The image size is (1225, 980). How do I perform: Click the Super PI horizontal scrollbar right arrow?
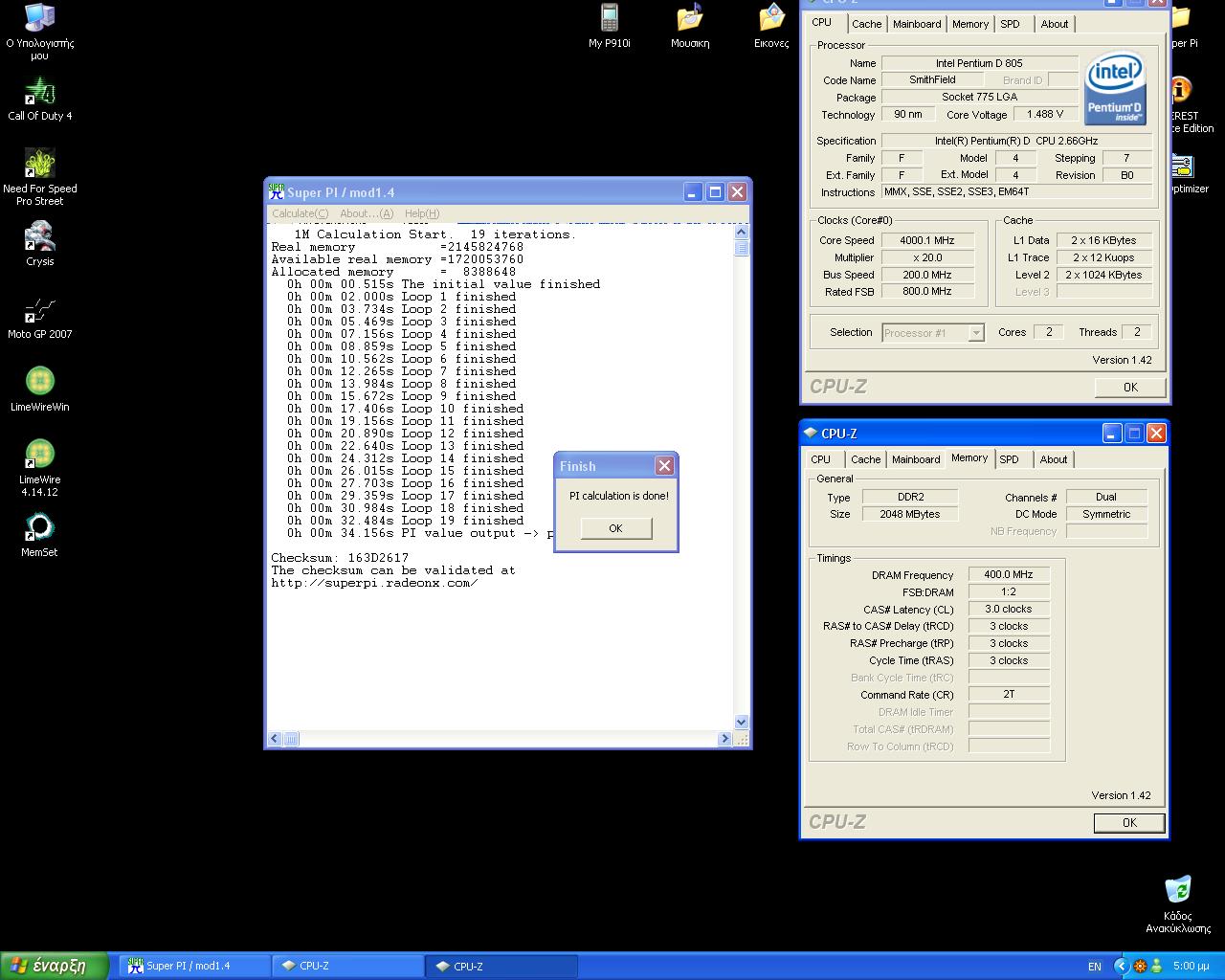(724, 739)
